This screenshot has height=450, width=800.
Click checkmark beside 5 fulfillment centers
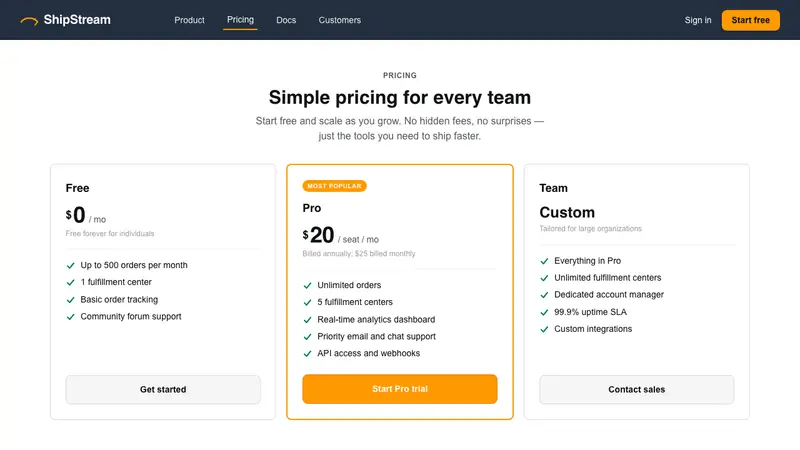pyautogui.click(x=307, y=302)
